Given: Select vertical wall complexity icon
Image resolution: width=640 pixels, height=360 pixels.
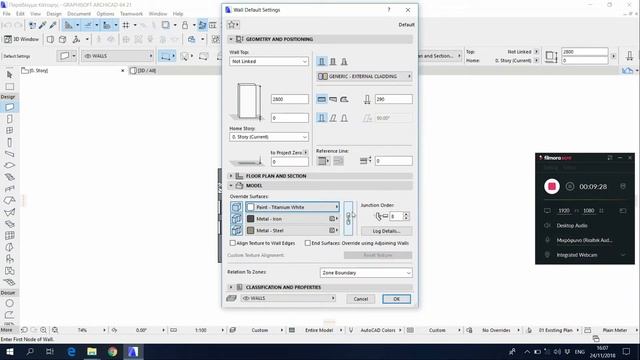Looking at the screenshot, I should [x=322, y=118].
